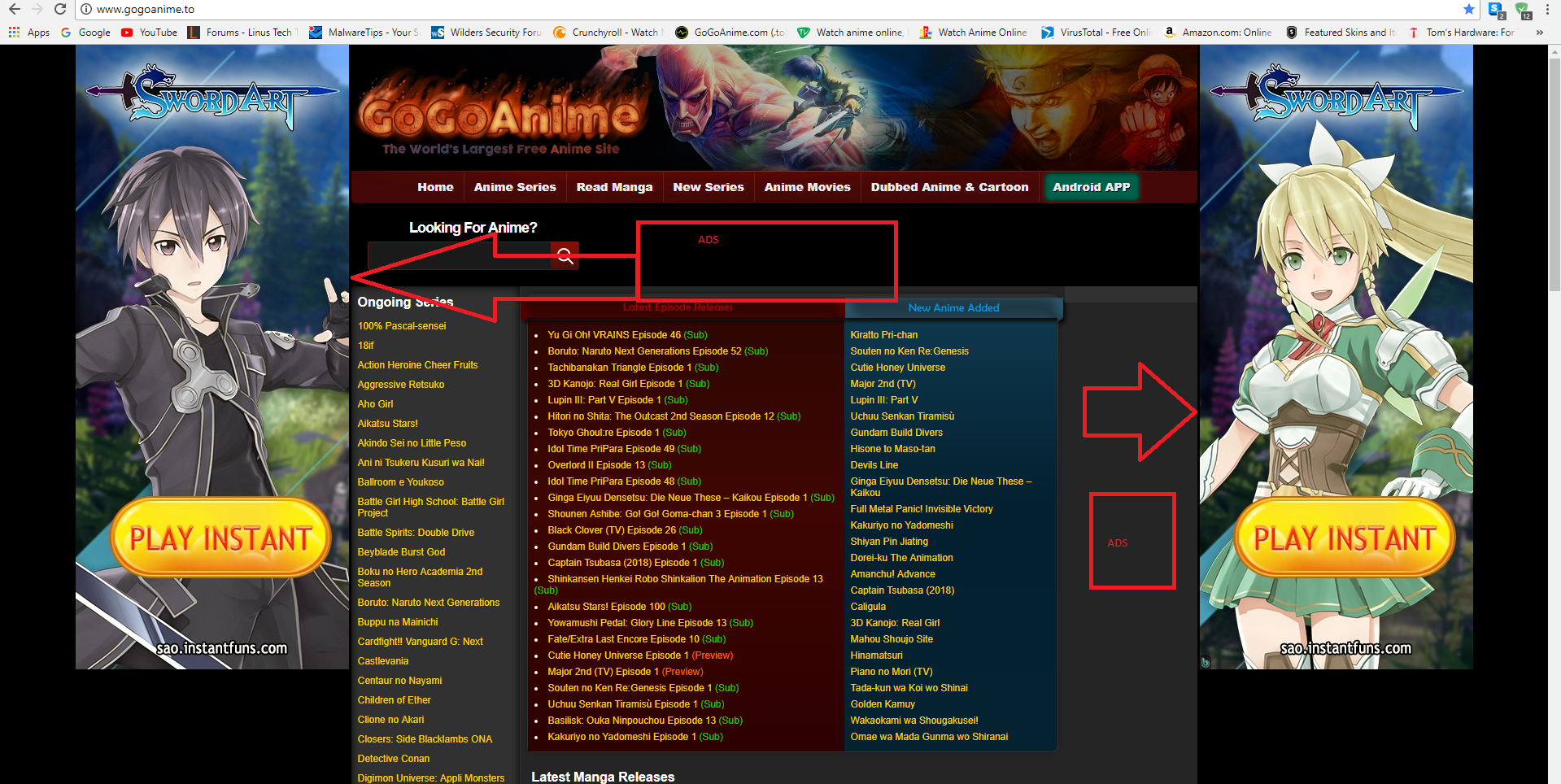This screenshot has width=1561, height=784.
Task: Open Dubbed Anime & Cartoon menu item
Action: (x=949, y=187)
